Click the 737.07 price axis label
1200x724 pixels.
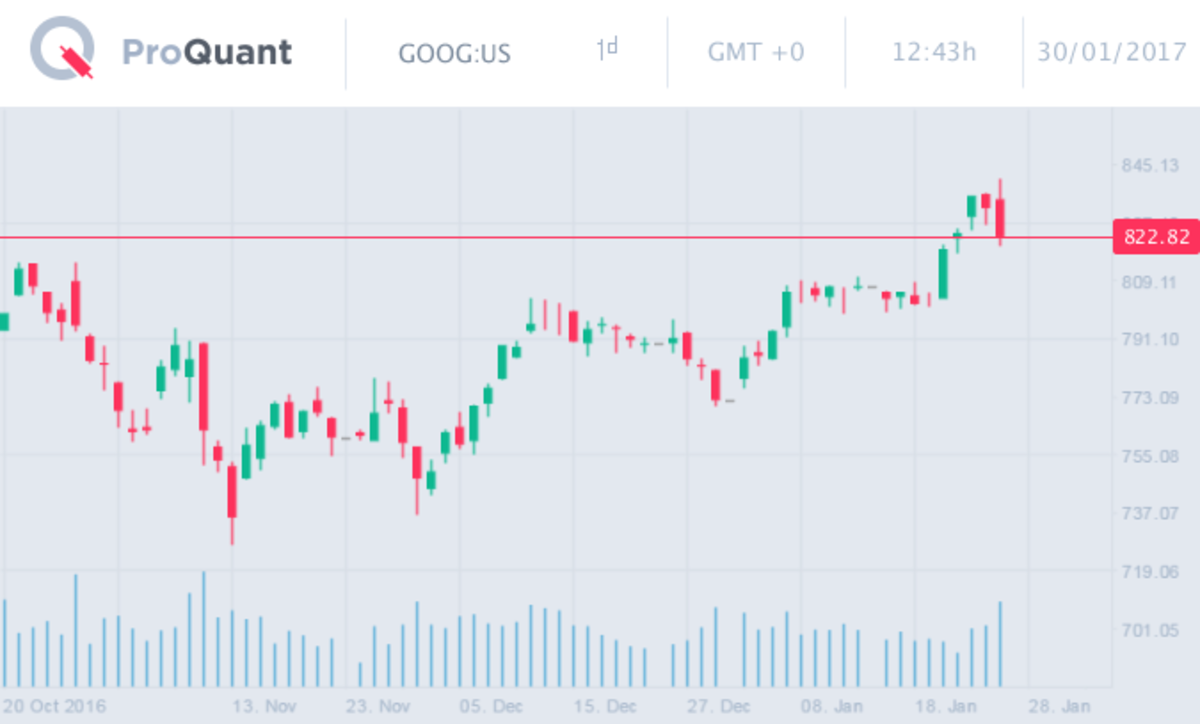pos(1151,513)
